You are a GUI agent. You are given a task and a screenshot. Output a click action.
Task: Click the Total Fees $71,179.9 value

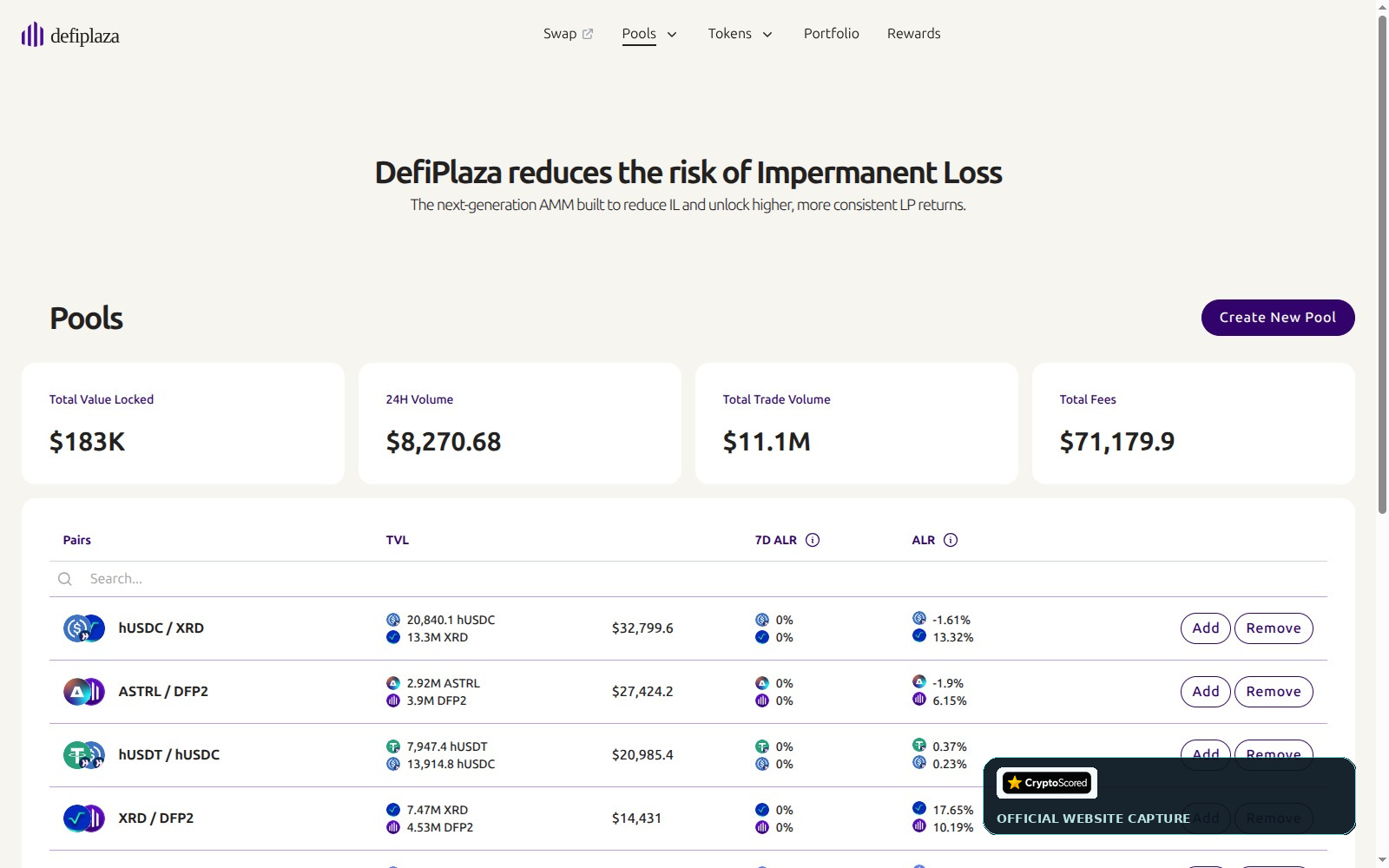click(1117, 442)
